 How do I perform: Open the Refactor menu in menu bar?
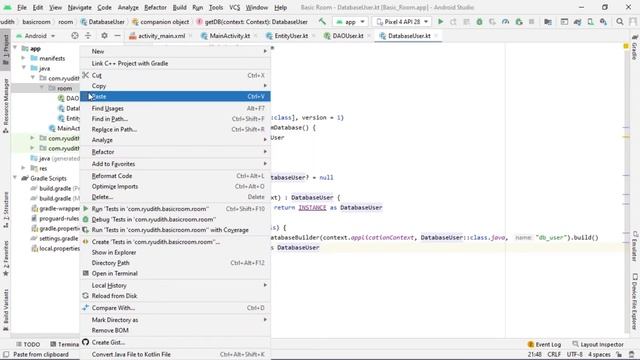(x=155, y=7)
